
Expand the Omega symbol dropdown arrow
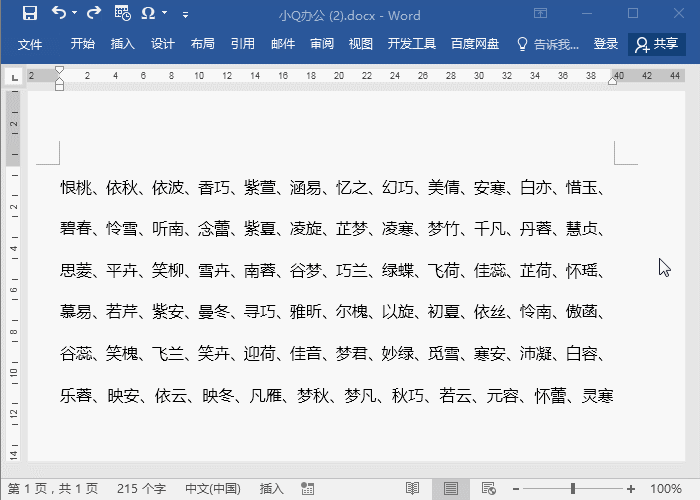pyautogui.click(x=164, y=13)
